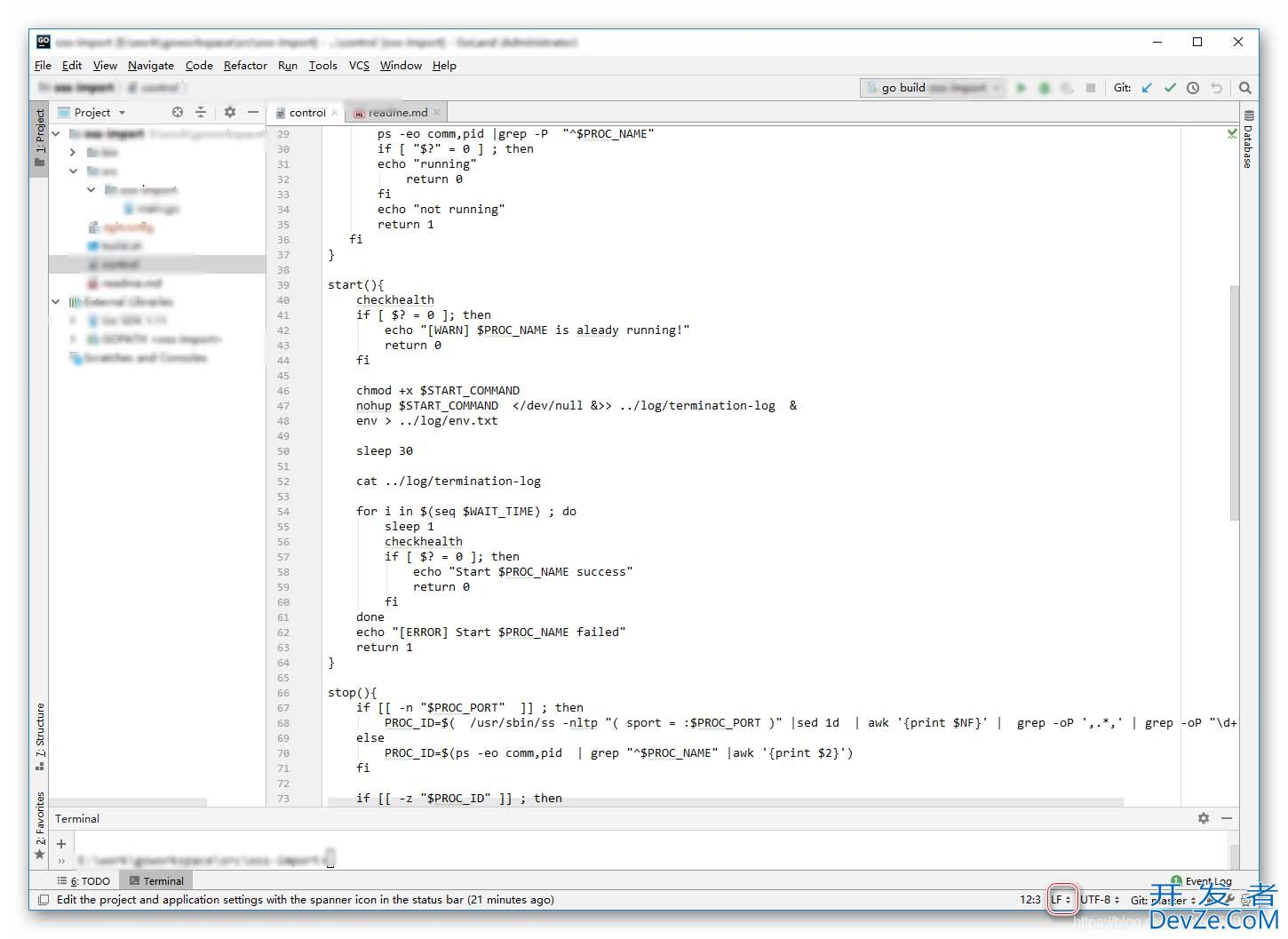The height and width of the screenshot is (939, 1288).
Task: Click the Terminal tool window button
Action: coord(156,881)
